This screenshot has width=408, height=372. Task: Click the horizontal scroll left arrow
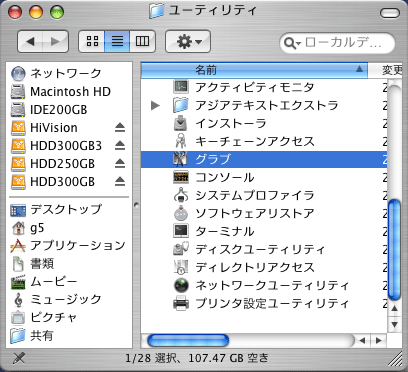pyautogui.click(x=362, y=341)
